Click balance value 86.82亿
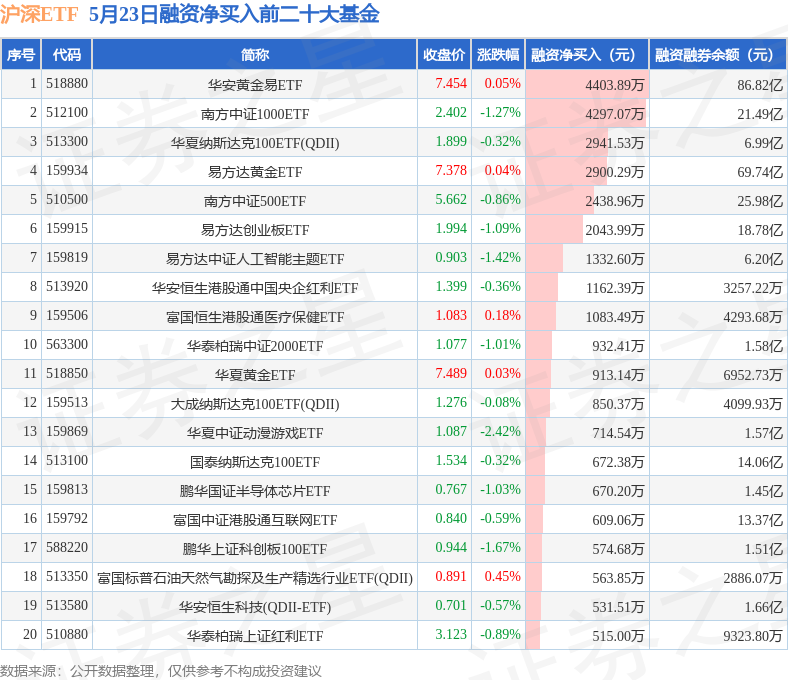The image size is (788, 680). [x=760, y=85]
